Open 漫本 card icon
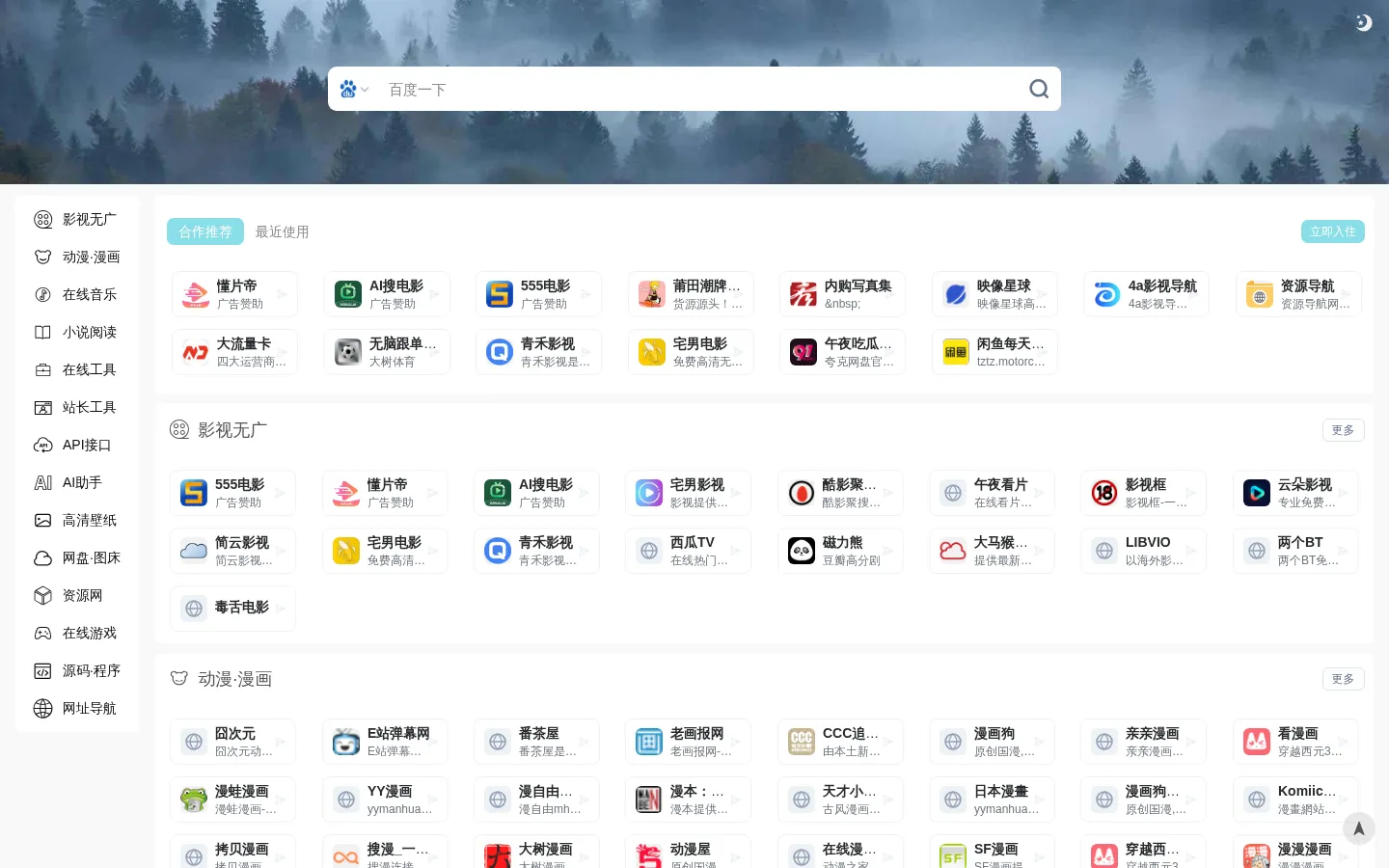1389x868 pixels. pos(649,800)
